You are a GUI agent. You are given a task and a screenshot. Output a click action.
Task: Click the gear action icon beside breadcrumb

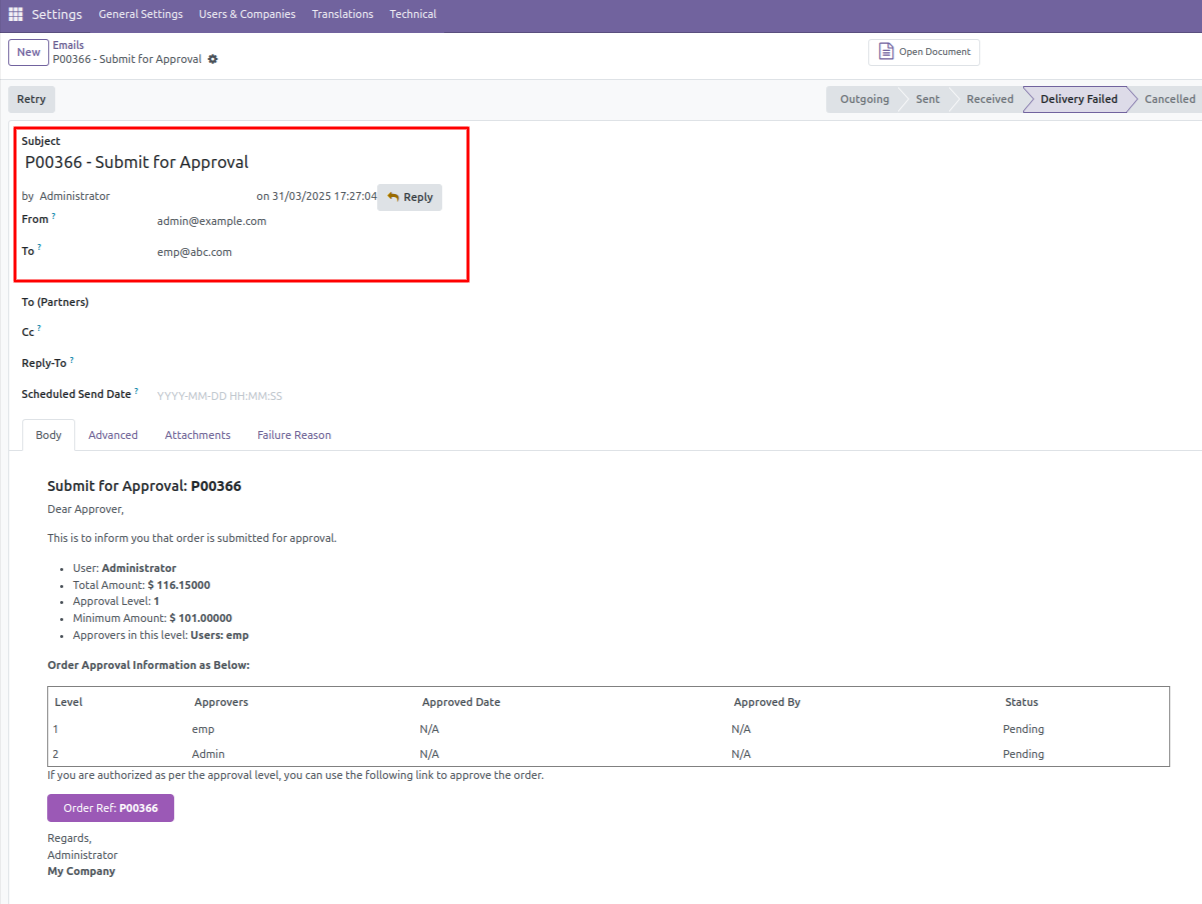[x=212, y=59]
